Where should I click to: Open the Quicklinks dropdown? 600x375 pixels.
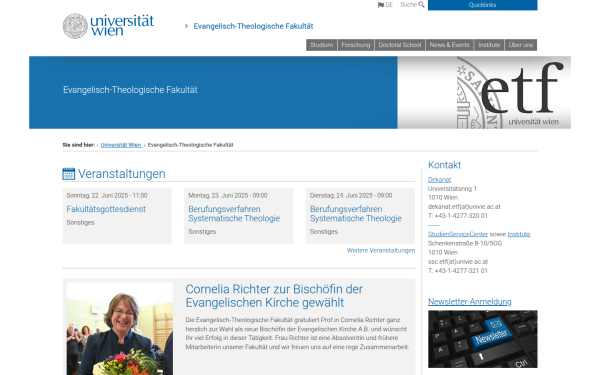pos(483,5)
